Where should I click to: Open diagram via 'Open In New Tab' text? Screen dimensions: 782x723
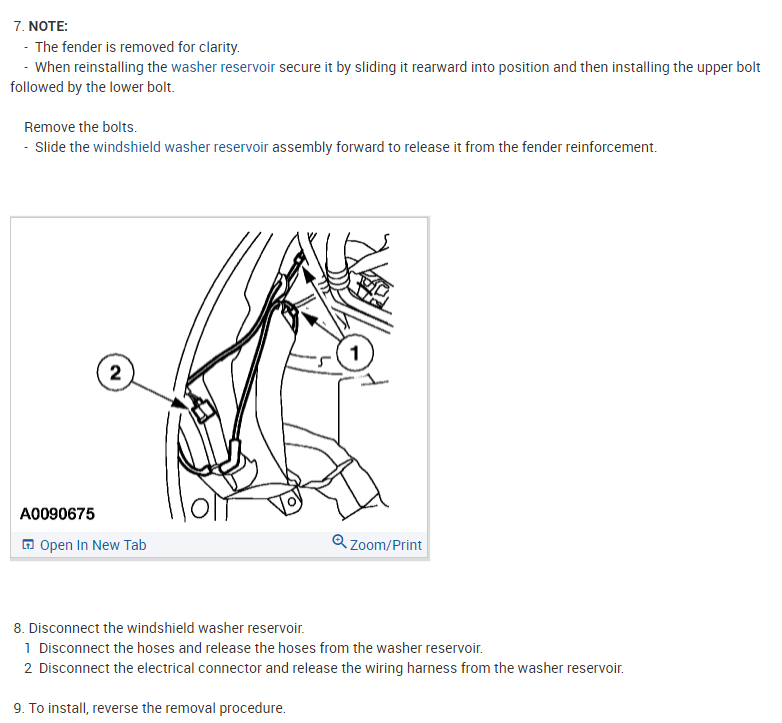coord(93,545)
